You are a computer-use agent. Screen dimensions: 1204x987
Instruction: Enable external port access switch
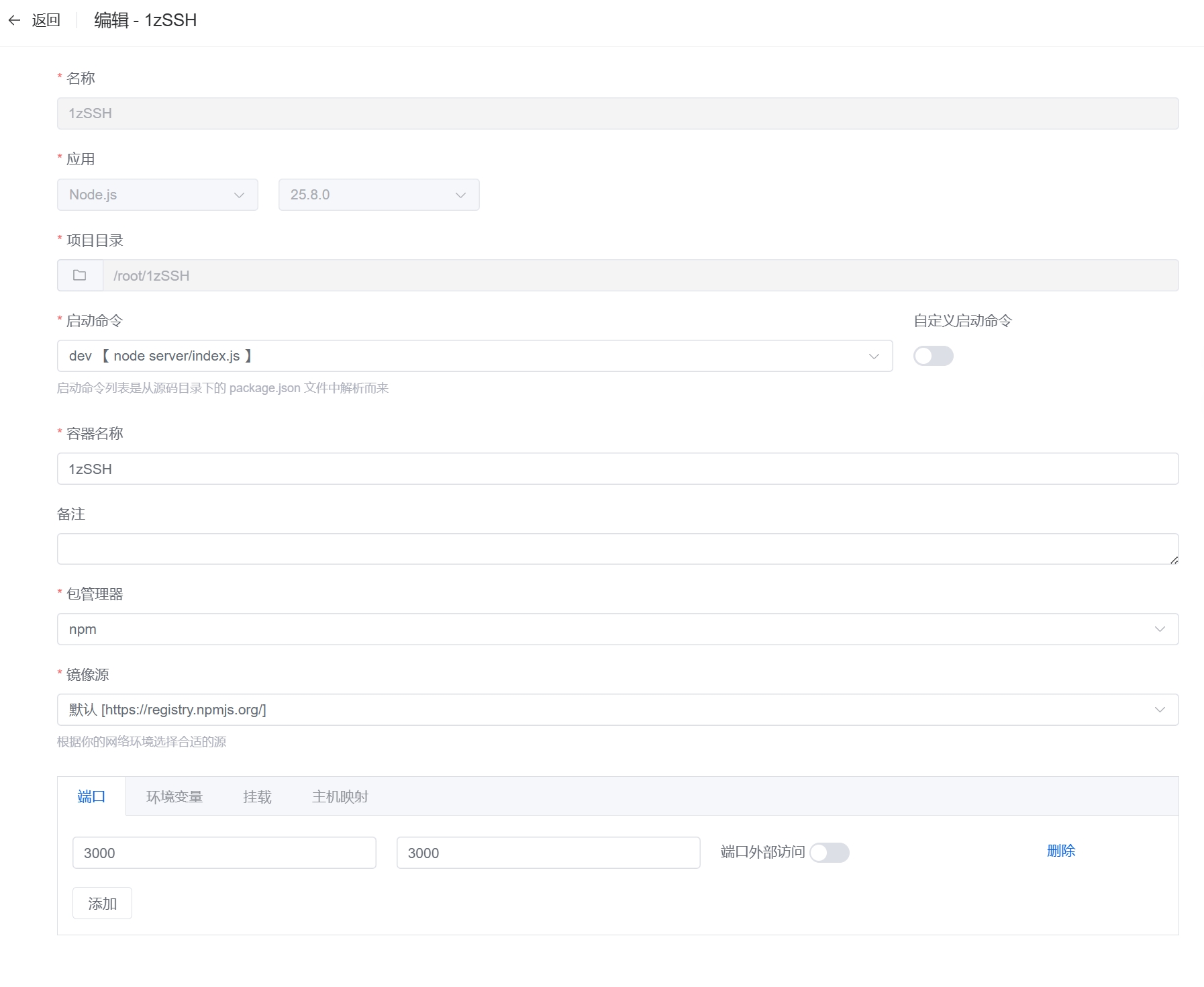pos(829,853)
